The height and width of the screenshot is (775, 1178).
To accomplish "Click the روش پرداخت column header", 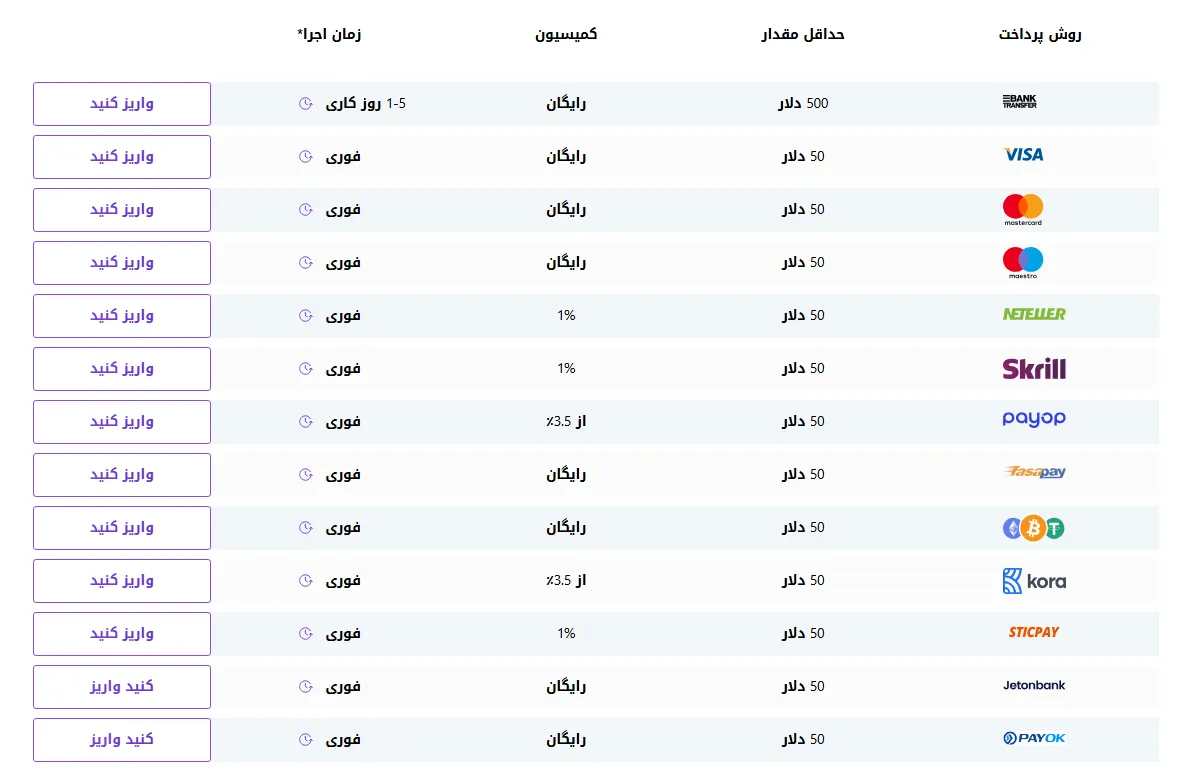I will point(1039,35).
